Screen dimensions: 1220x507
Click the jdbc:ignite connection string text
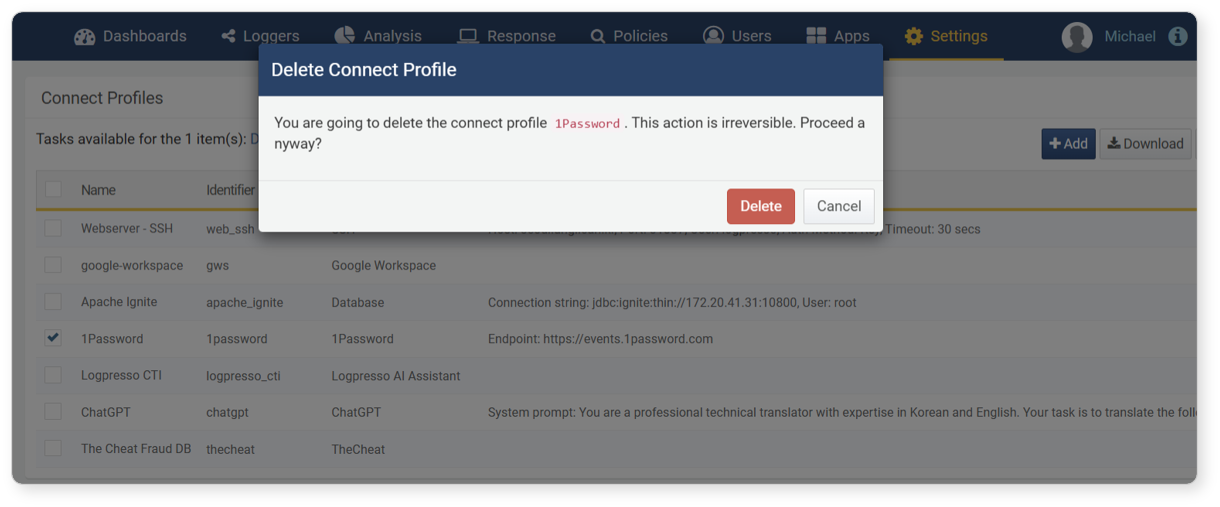point(672,303)
